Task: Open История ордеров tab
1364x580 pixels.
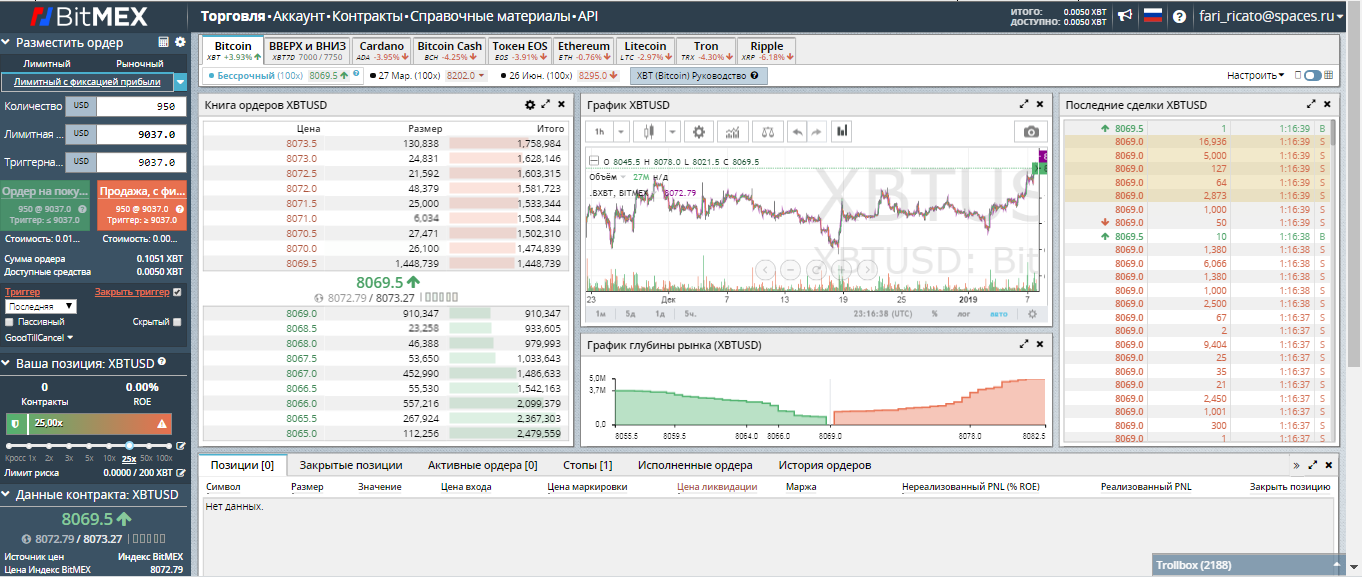Action: pyautogui.click(x=825, y=465)
